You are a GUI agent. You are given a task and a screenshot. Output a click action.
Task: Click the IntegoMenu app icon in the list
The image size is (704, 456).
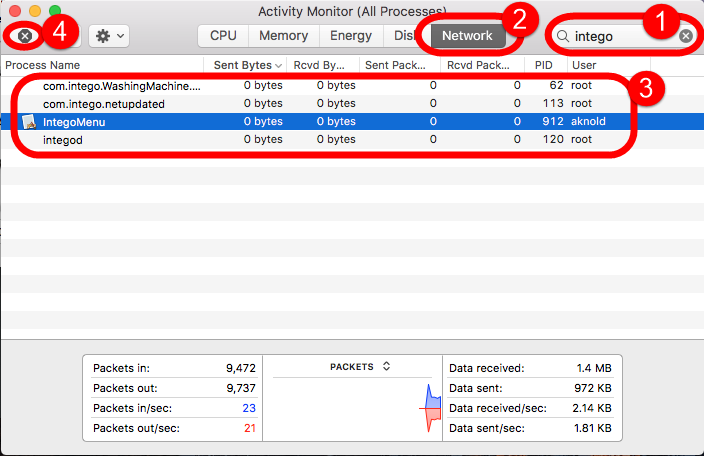pos(28,122)
